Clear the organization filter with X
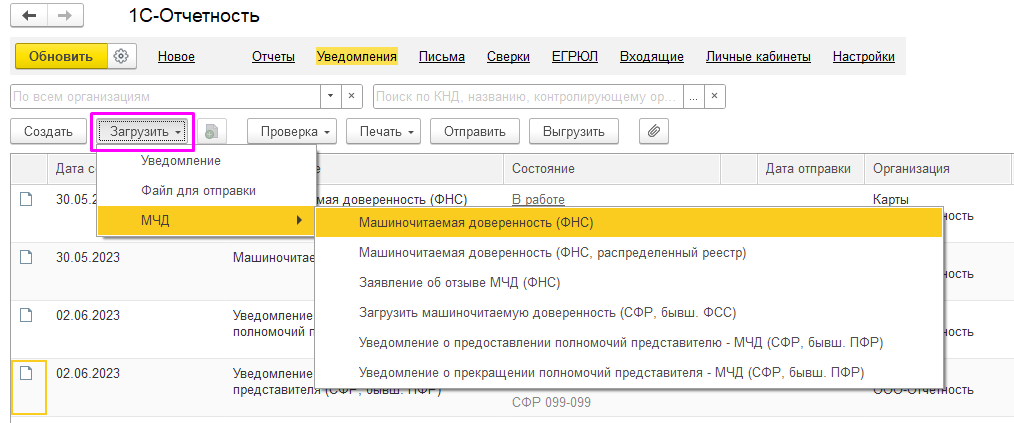 click(x=352, y=97)
